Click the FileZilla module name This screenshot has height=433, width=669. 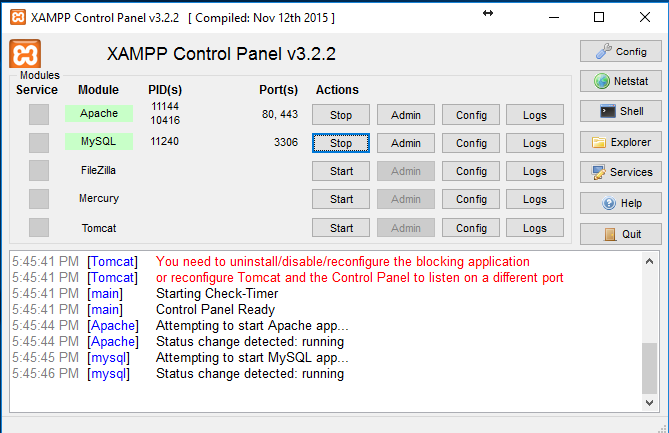click(99, 170)
